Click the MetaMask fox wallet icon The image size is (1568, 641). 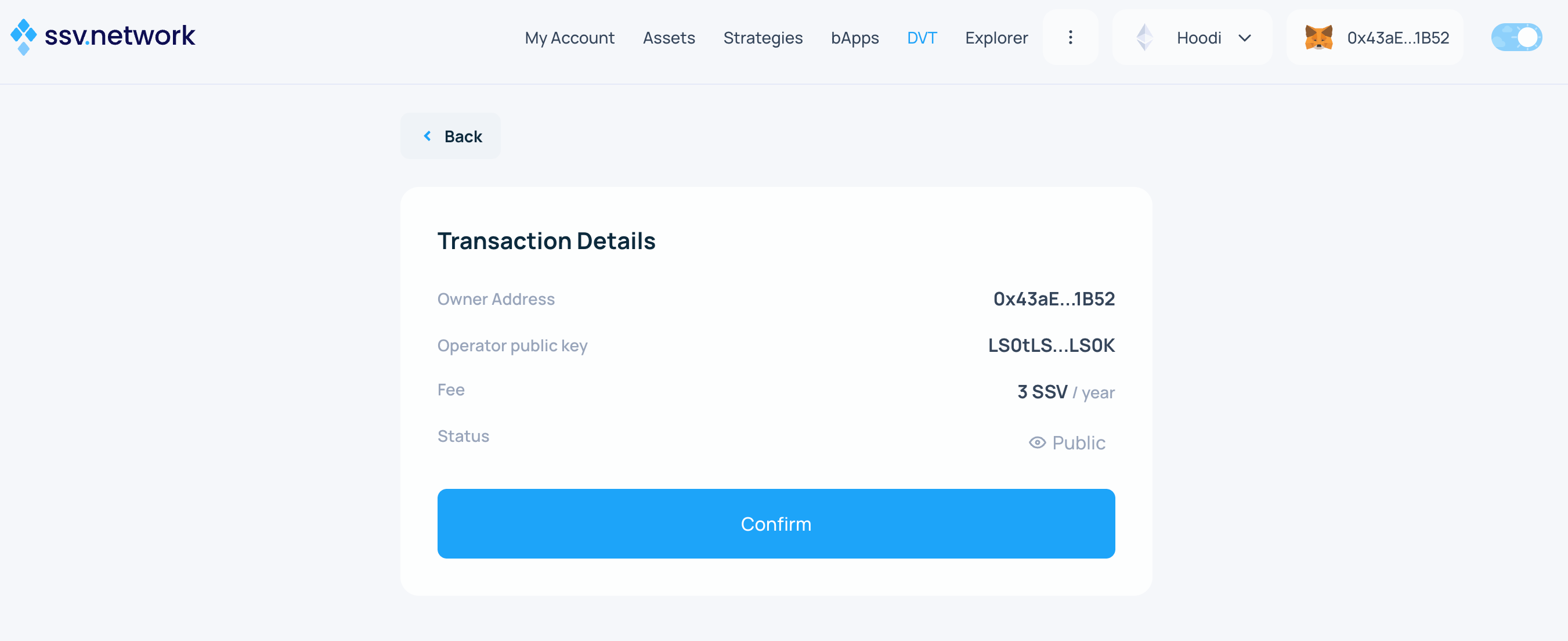(x=1318, y=38)
